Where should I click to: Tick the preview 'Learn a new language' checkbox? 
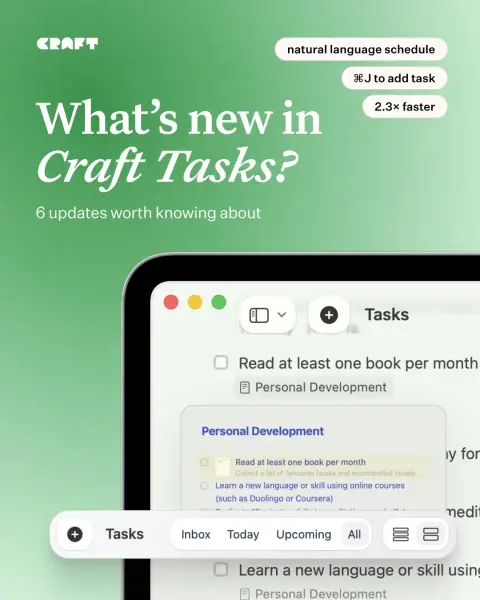point(204,486)
